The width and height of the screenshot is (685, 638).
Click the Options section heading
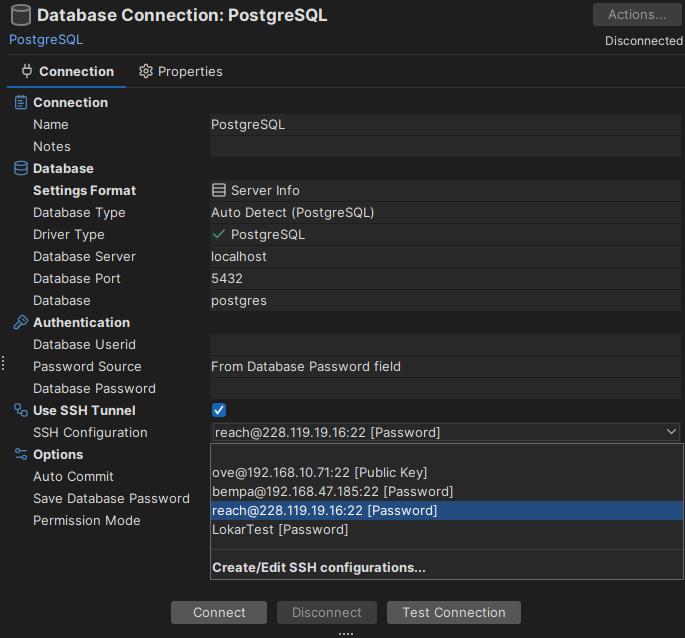tap(58, 454)
